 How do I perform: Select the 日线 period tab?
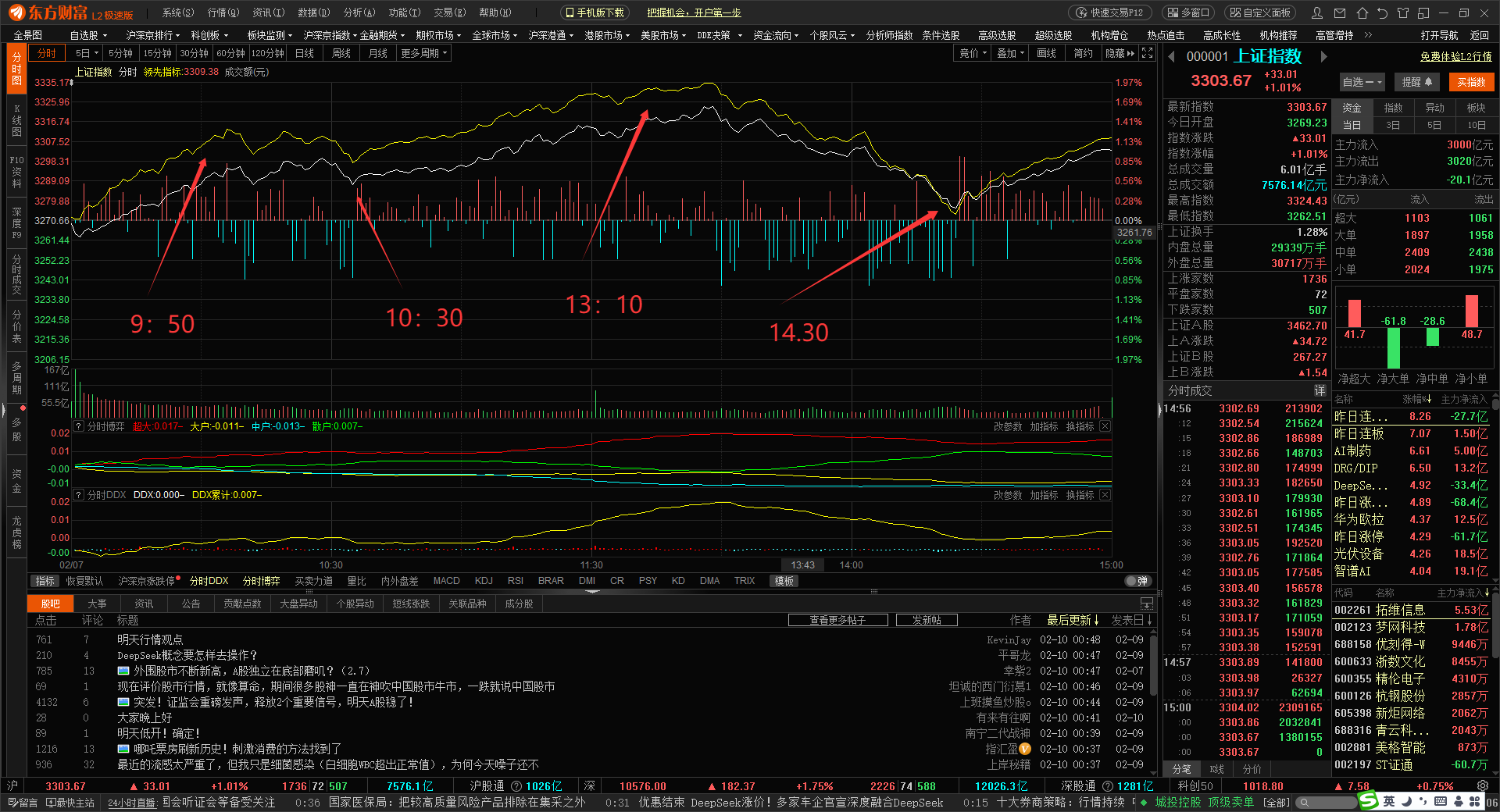click(x=305, y=53)
